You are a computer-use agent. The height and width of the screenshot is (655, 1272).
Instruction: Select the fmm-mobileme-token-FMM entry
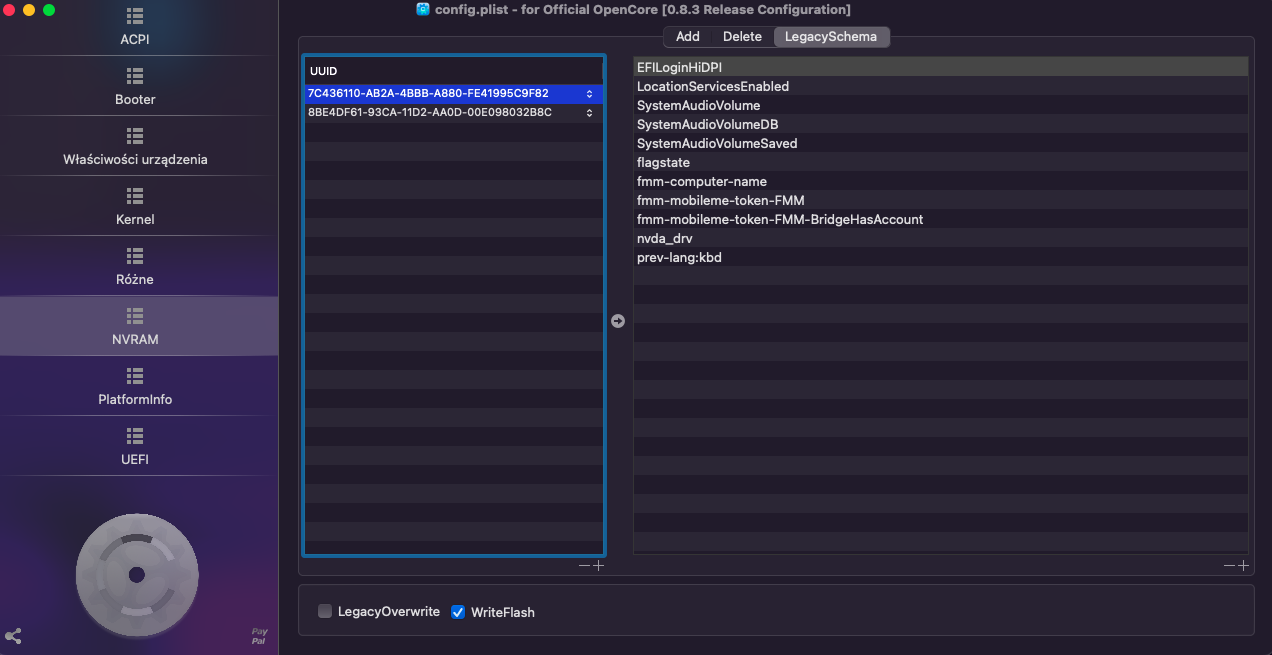point(941,200)
